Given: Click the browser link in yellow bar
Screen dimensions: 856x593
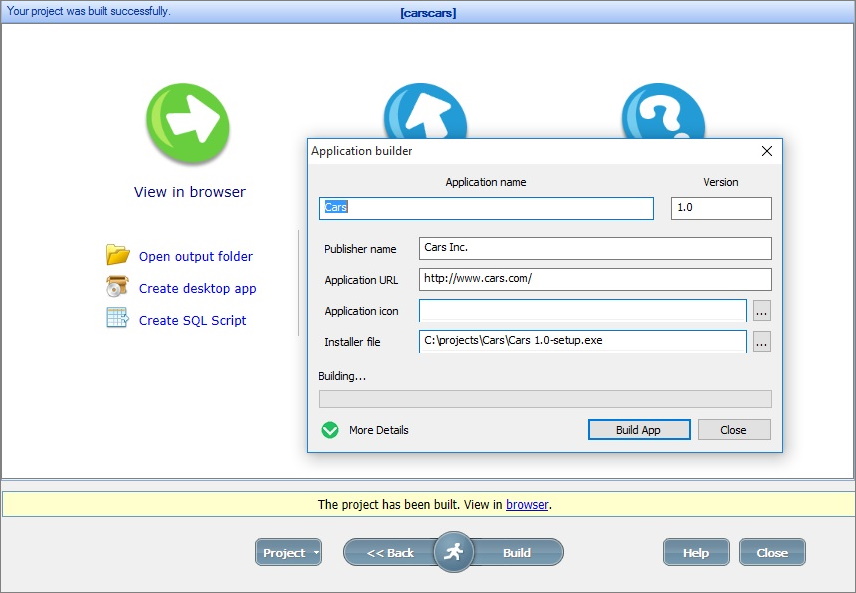Looking at the screenshot, I should coord(526,505).
